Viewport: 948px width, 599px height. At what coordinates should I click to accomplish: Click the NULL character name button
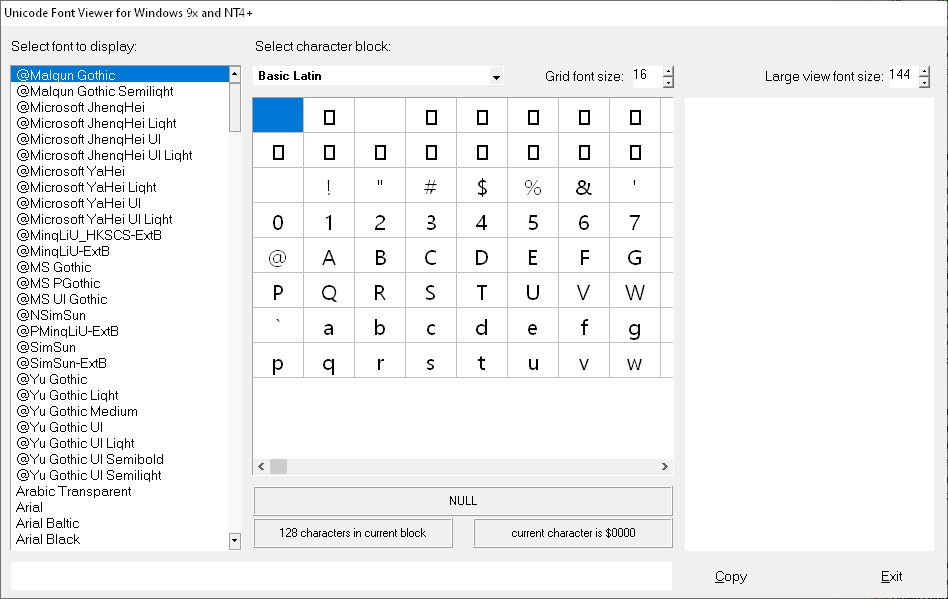[x=463, y=501]
